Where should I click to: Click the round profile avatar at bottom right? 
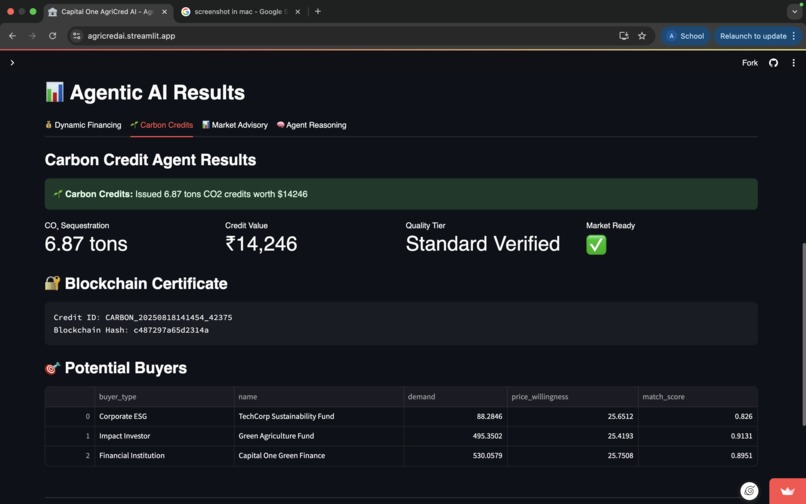749,491
